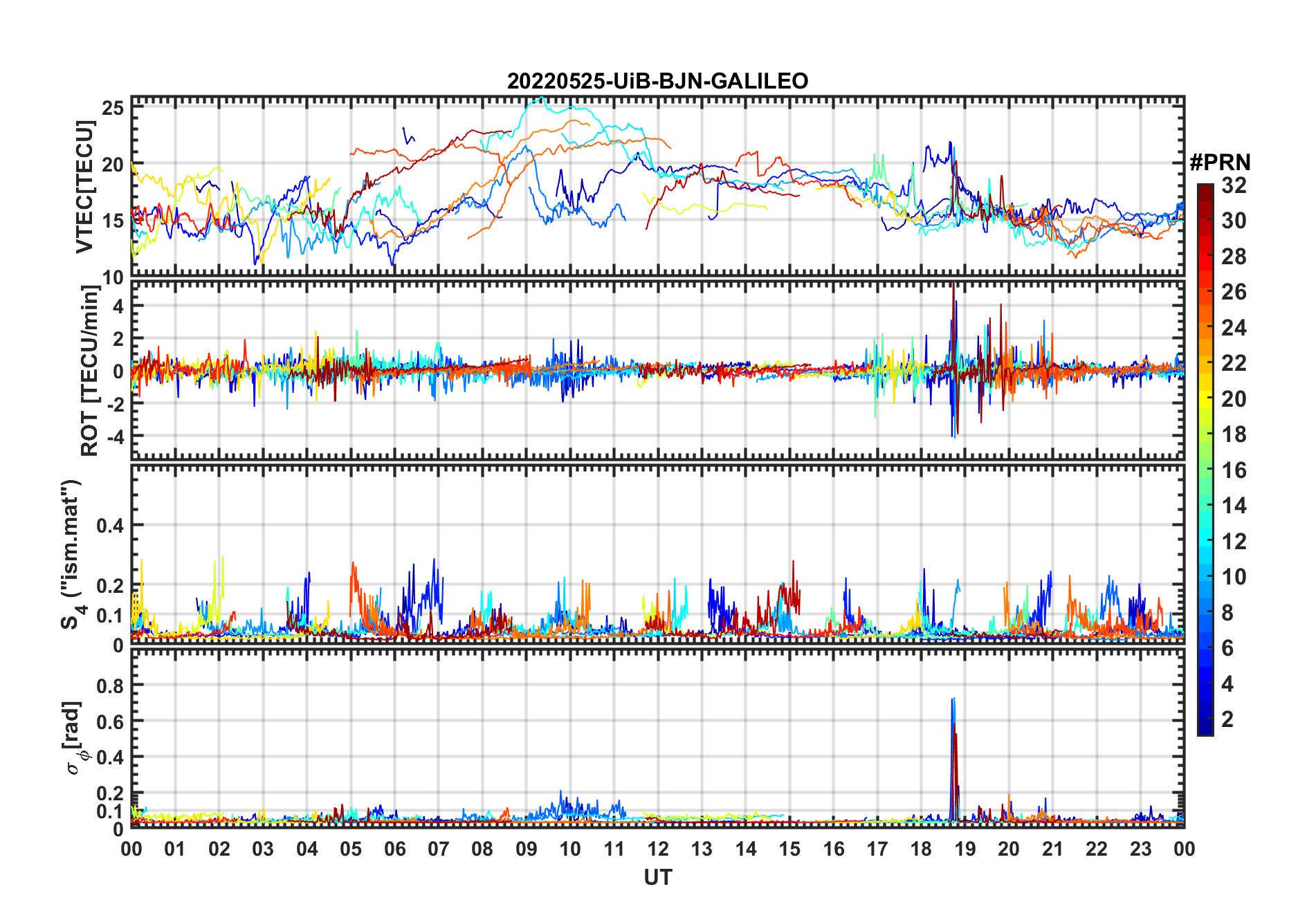Screen dimensions: 1316x920
Task: Click the "UT" x-axis label
Action: pyautogui.click(x=657, y=878)
